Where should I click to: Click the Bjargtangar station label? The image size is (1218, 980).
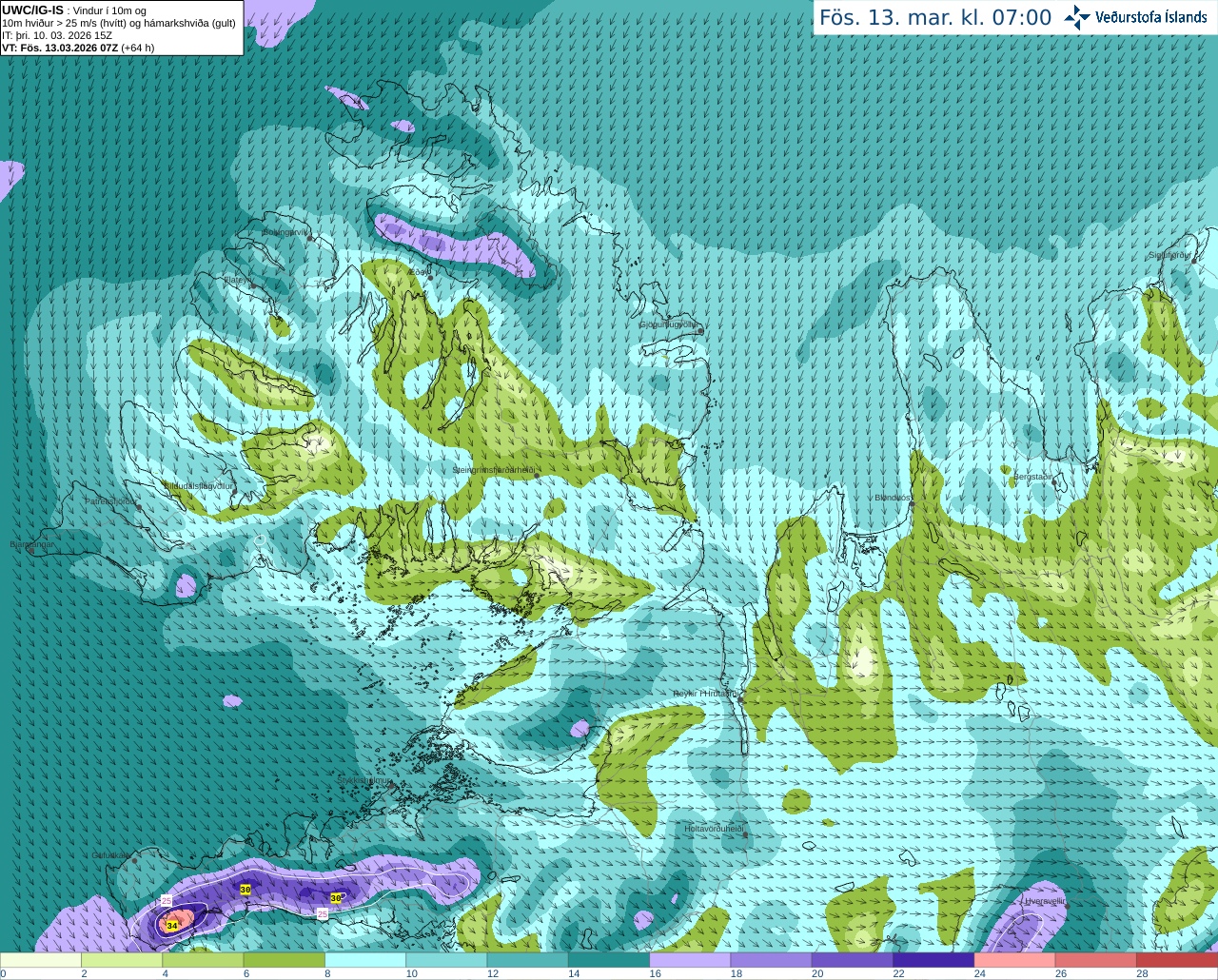pos(31,544)
